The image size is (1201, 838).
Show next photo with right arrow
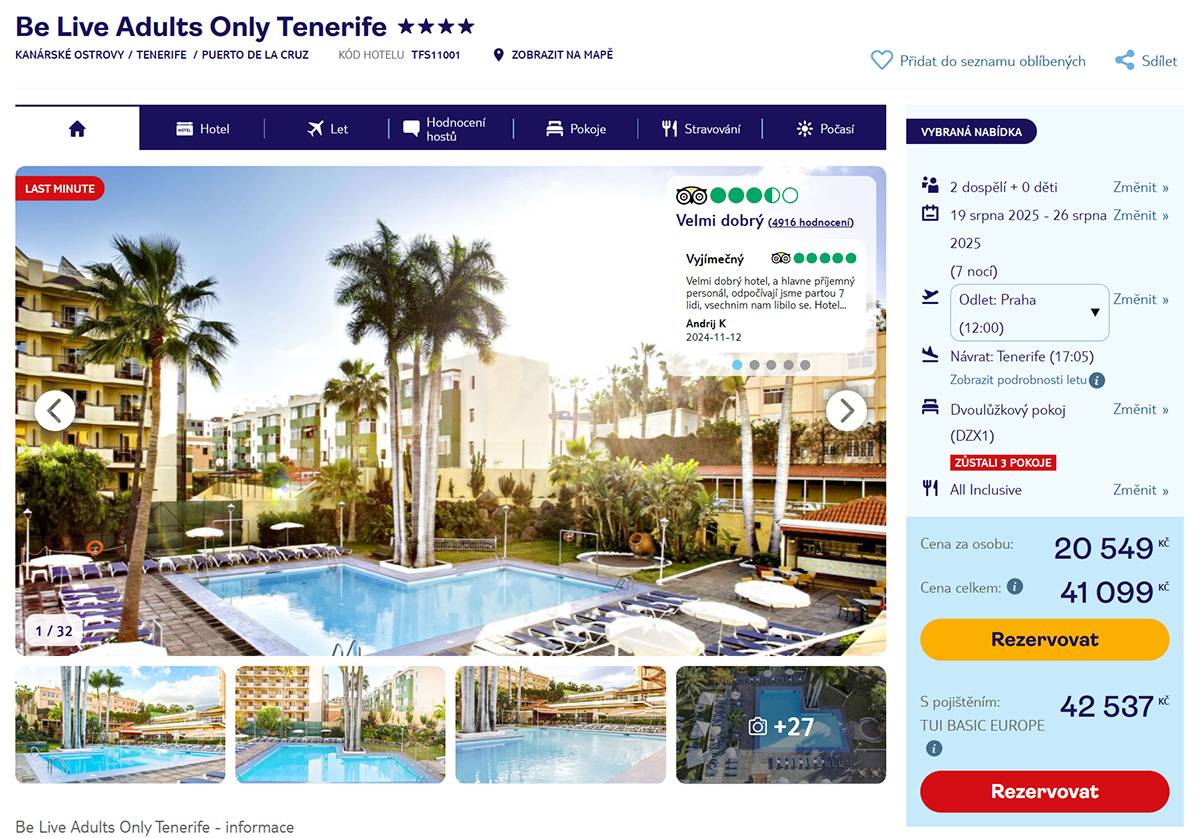tap(847, 410)
